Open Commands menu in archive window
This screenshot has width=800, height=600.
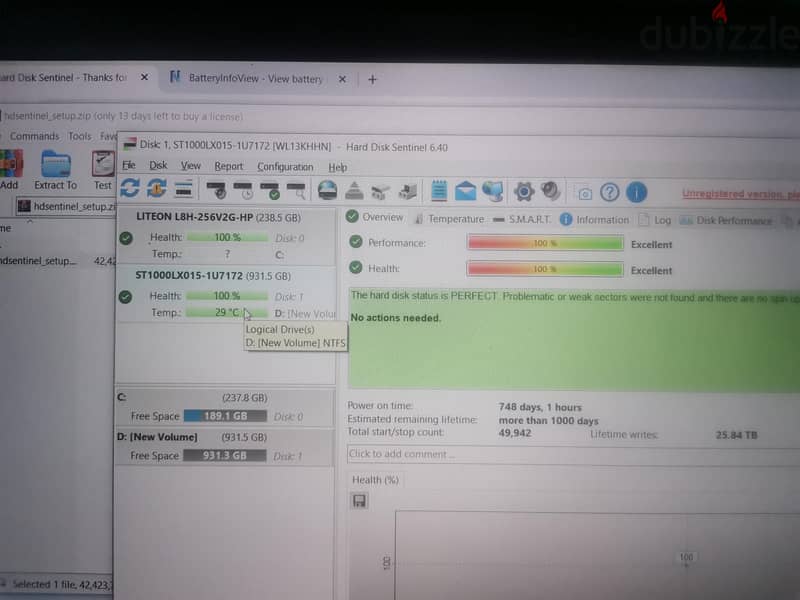34,136
